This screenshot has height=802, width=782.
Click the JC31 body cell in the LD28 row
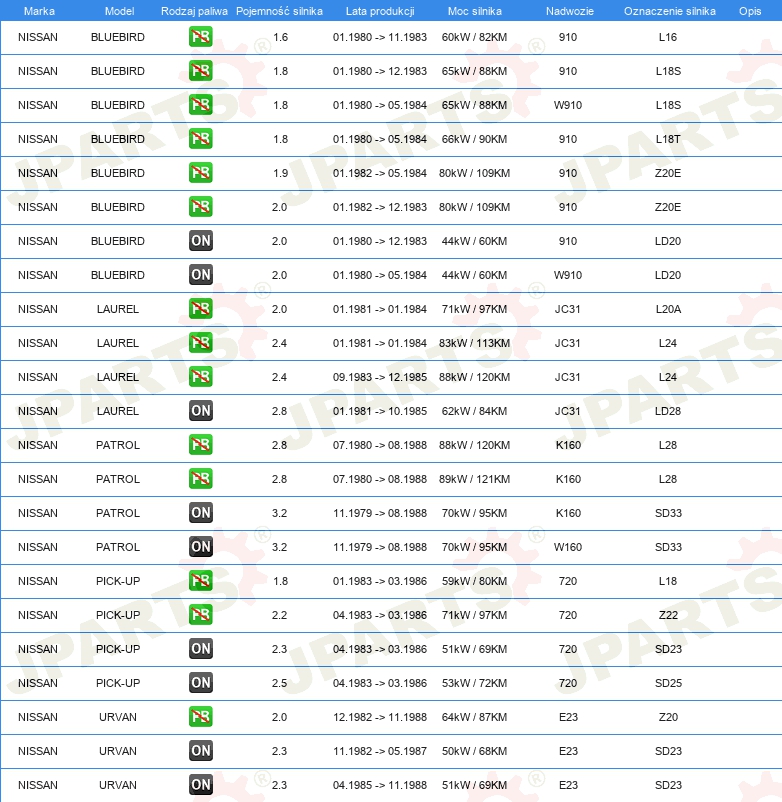[x=568, y=411]
